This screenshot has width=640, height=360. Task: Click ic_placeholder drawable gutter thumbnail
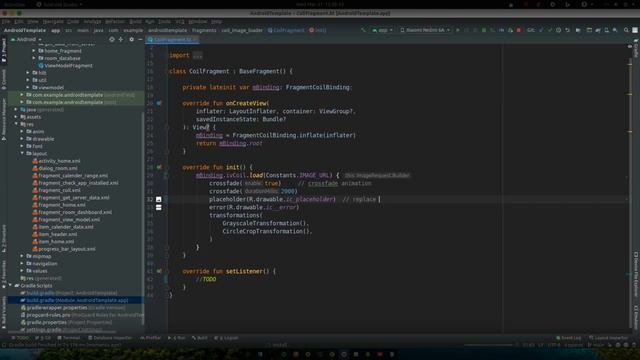(159, 200)
